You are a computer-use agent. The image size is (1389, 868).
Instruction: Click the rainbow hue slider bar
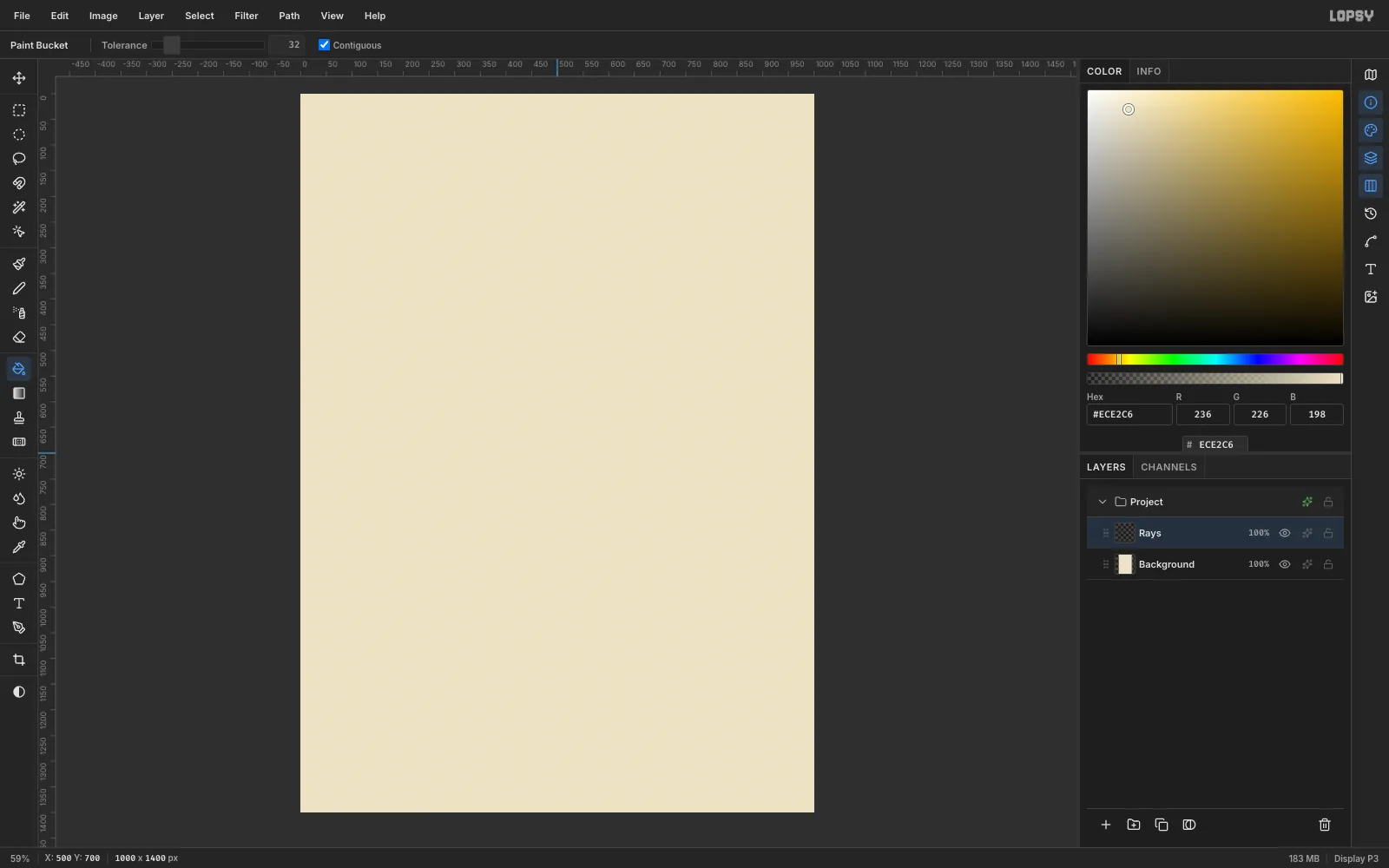coord(1215,359)
